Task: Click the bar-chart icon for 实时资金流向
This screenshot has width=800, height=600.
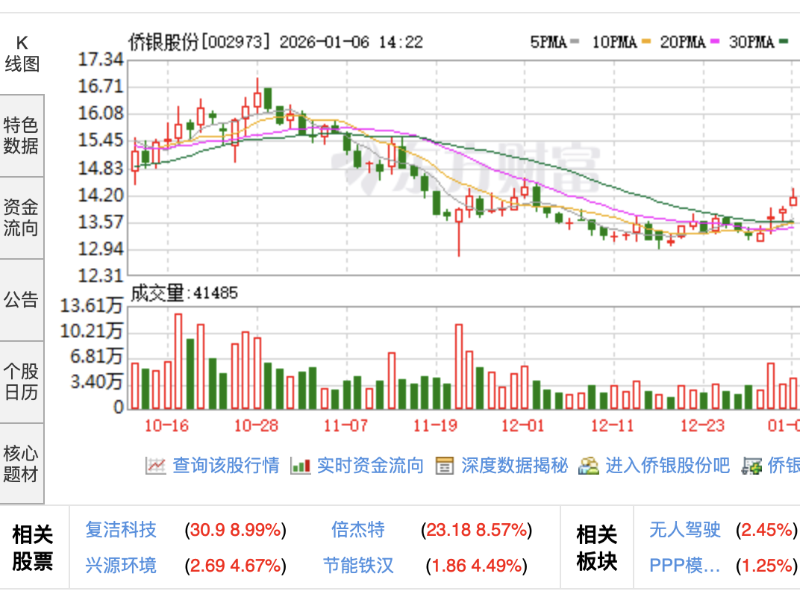Action: tap(299, 465)
